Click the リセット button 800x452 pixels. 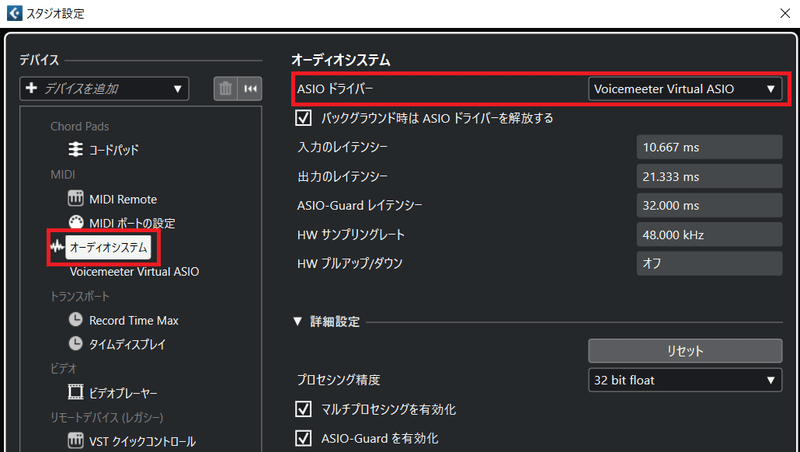click(x=685, y=351)
